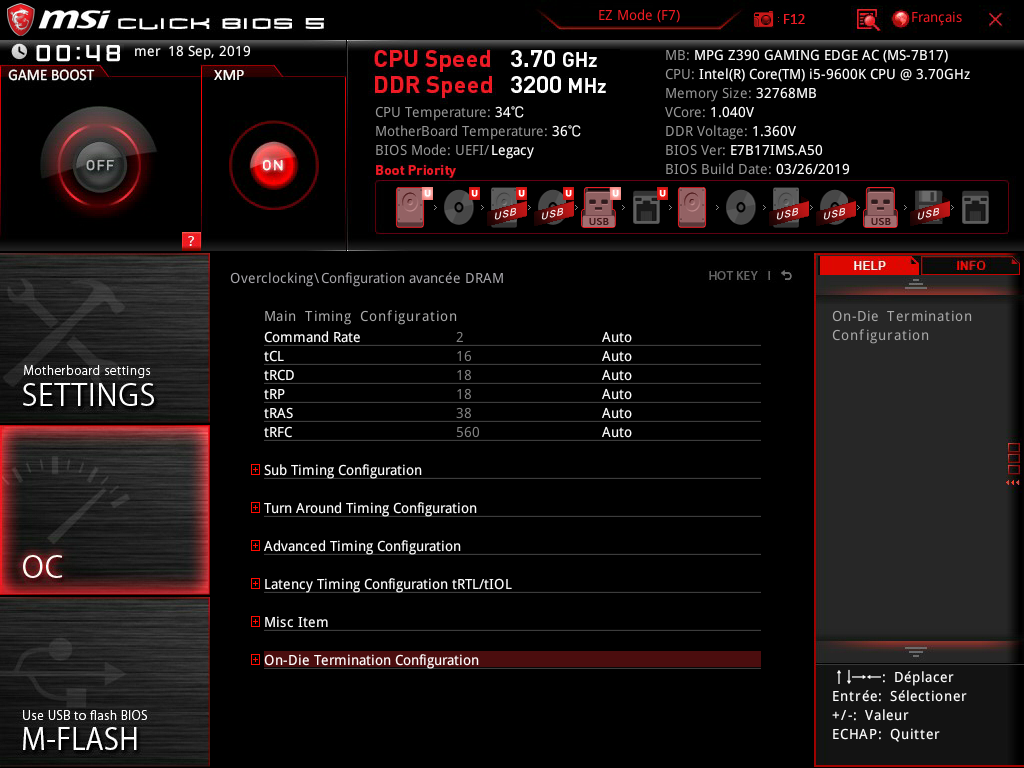Click the Memory Size 32768MB text

pos(741,93)
